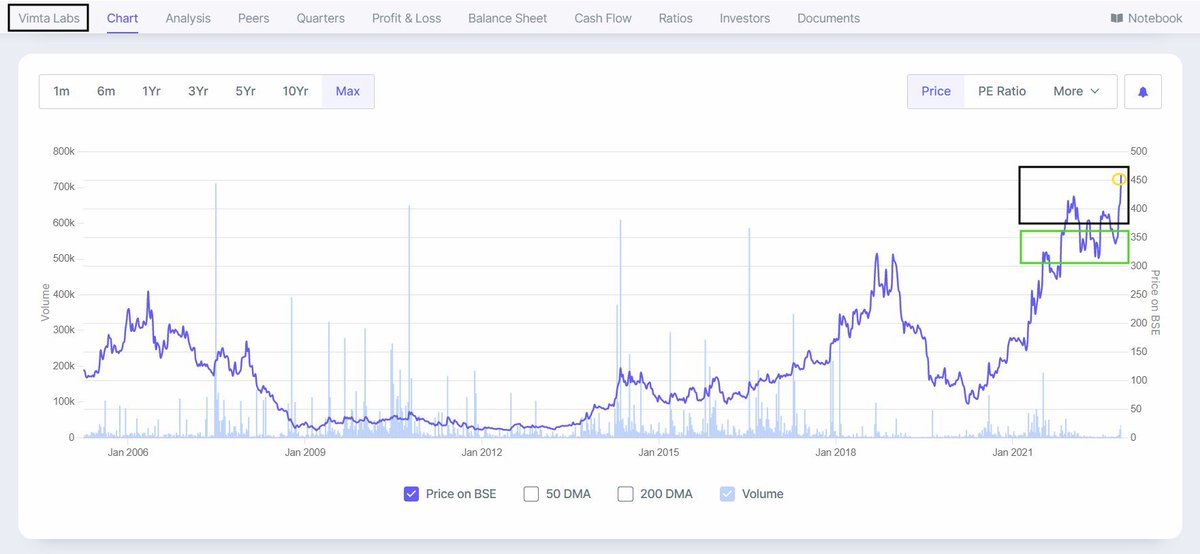Open the Ratios tab
This screenshot has height=554, width=1200.
coord(676,18)
